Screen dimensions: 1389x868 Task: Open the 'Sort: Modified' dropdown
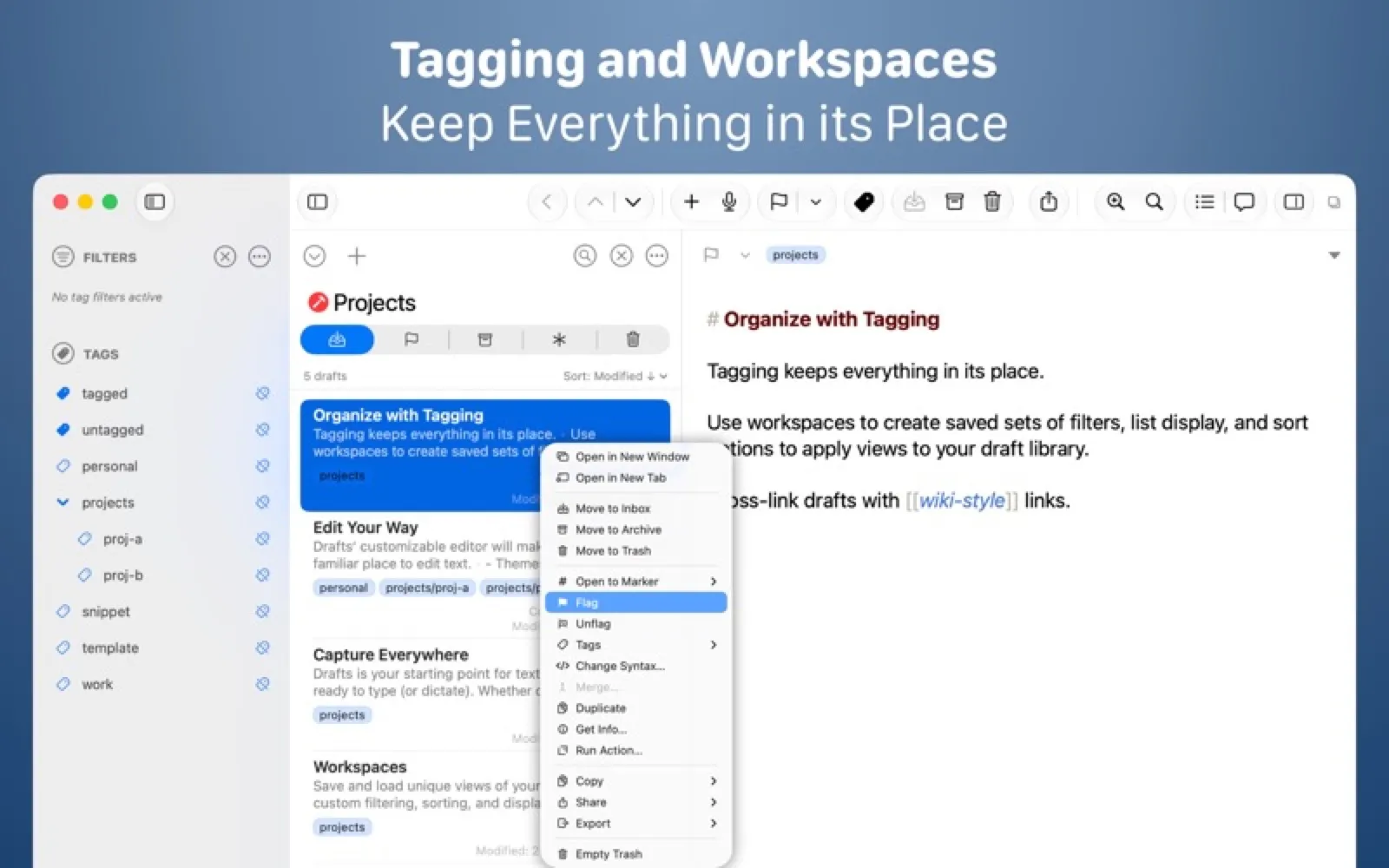click(x=615, y=376)
